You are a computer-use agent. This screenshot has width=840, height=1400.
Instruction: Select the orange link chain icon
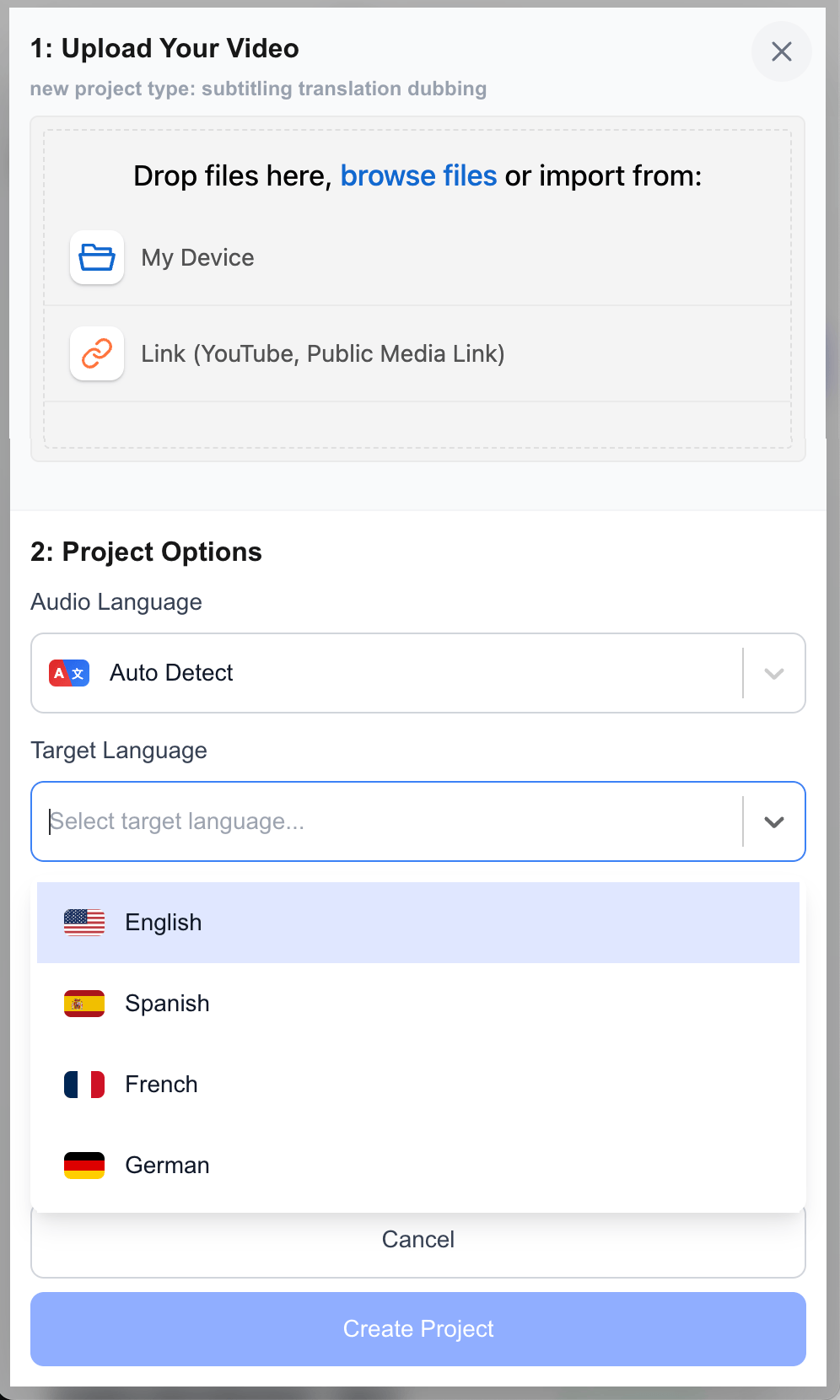[x=96, y=353]
